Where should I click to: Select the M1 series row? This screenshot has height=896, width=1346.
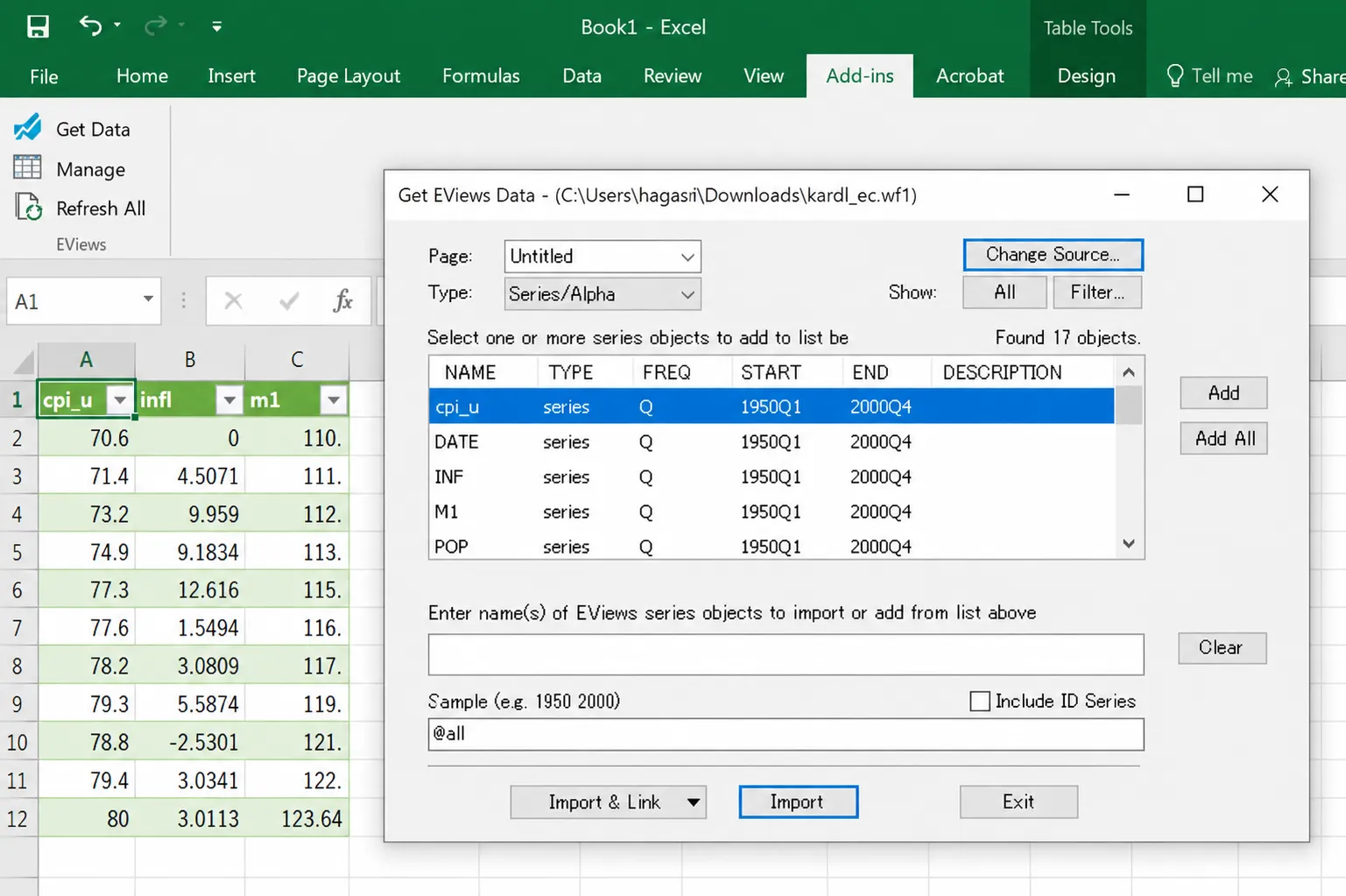(772, 512)
